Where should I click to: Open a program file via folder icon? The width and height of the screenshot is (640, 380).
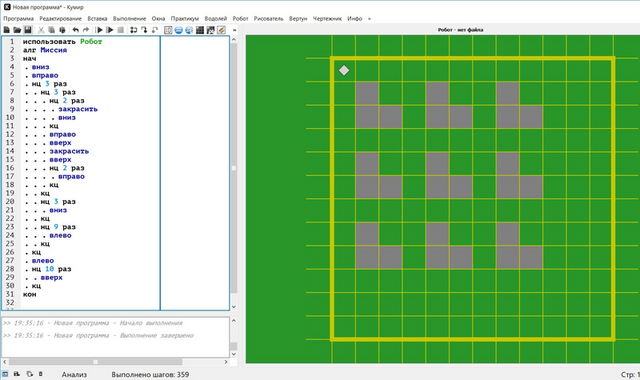17,30
